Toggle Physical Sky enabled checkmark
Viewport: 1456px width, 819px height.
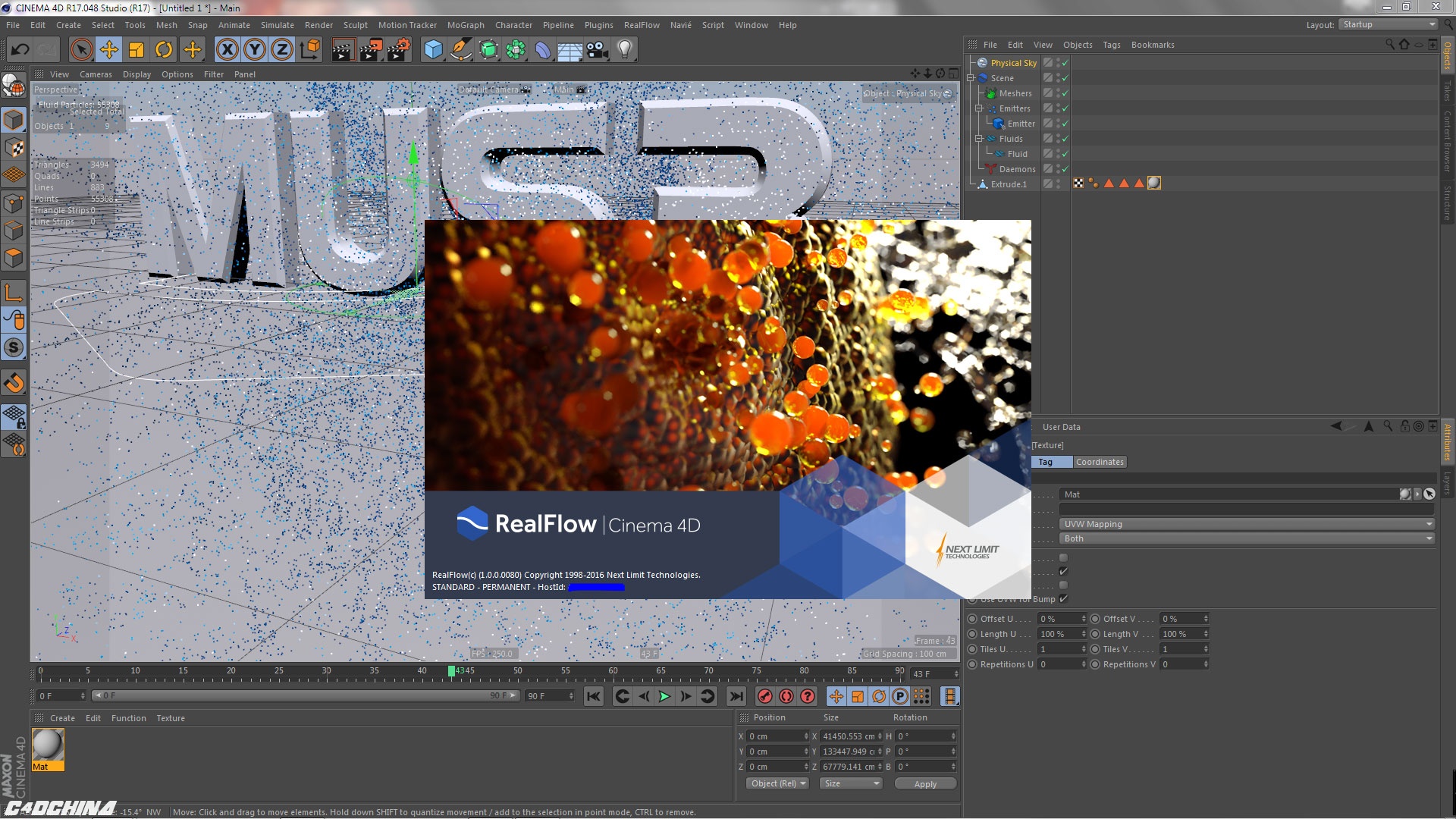point(1065,63)
